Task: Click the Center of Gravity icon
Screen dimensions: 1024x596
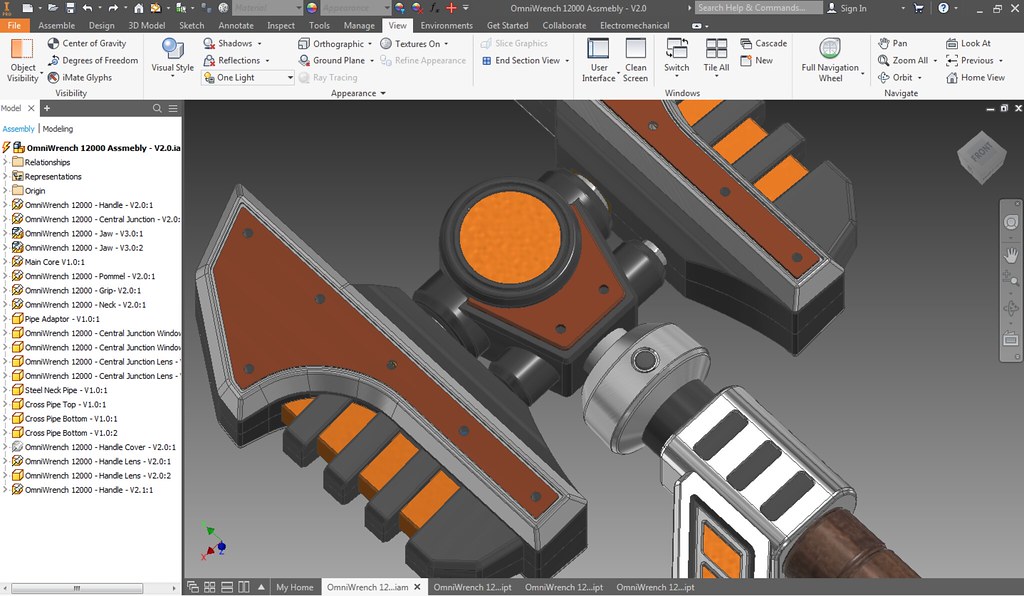Action: click(x=54, y=43)
